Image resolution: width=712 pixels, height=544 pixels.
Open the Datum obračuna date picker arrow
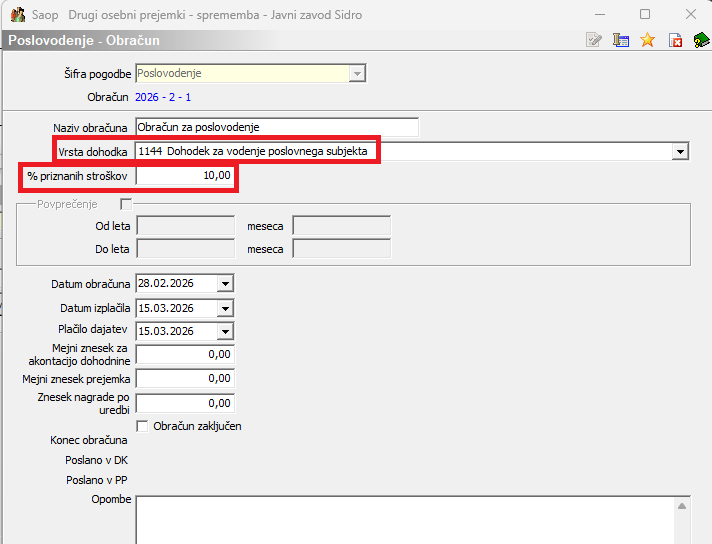point(225,284)
